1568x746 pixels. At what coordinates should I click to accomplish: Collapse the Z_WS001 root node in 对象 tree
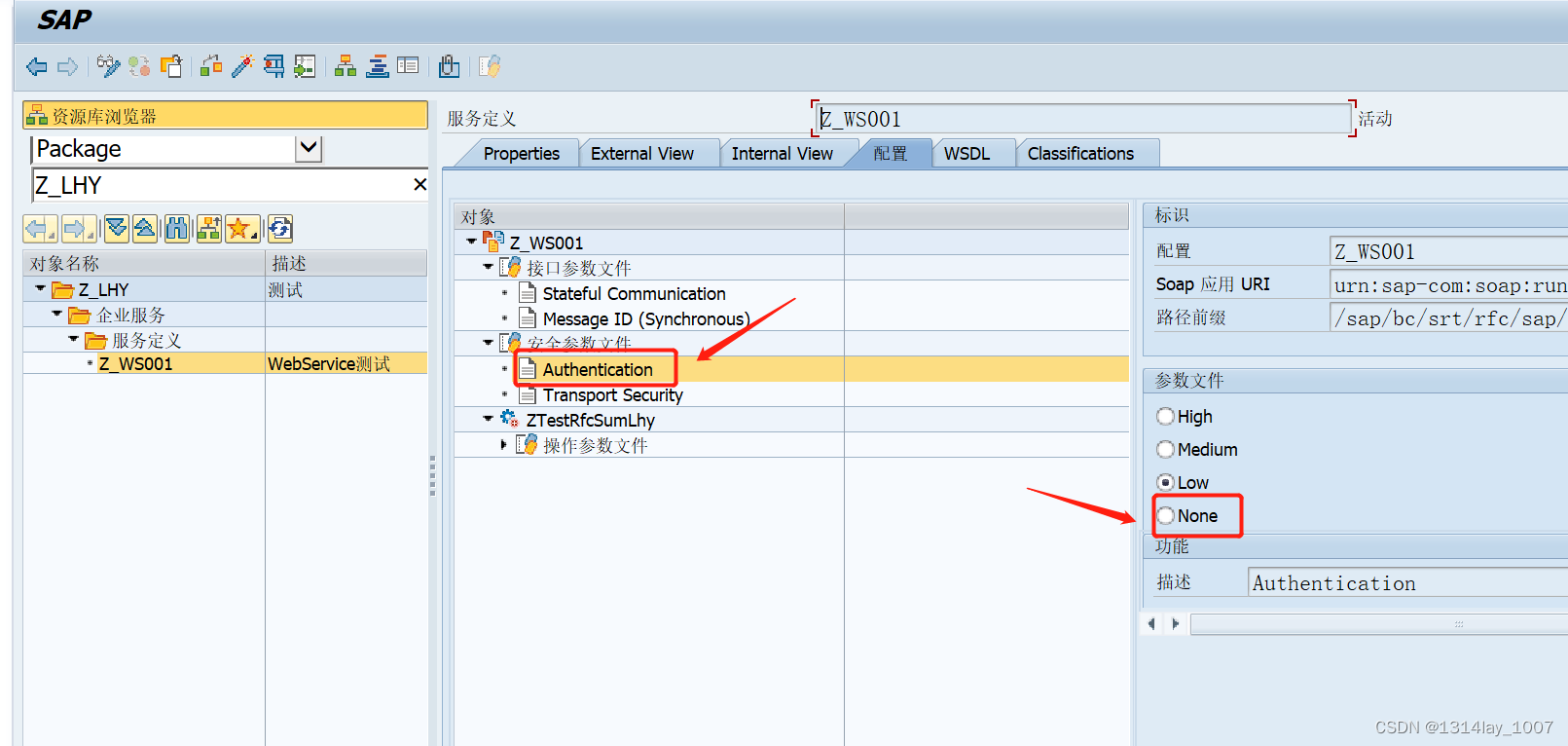[x=472, y=241]
